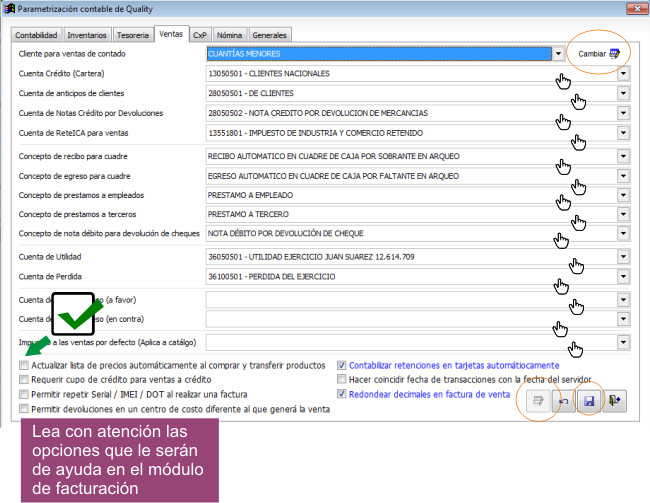Check Hacer coincidir fecha con servidor

click(x=342, y=379)
